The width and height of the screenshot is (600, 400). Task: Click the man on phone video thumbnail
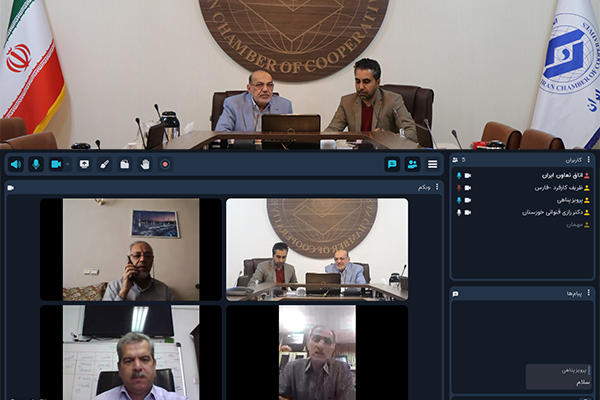pyautogui.click(x=132, y=249)
